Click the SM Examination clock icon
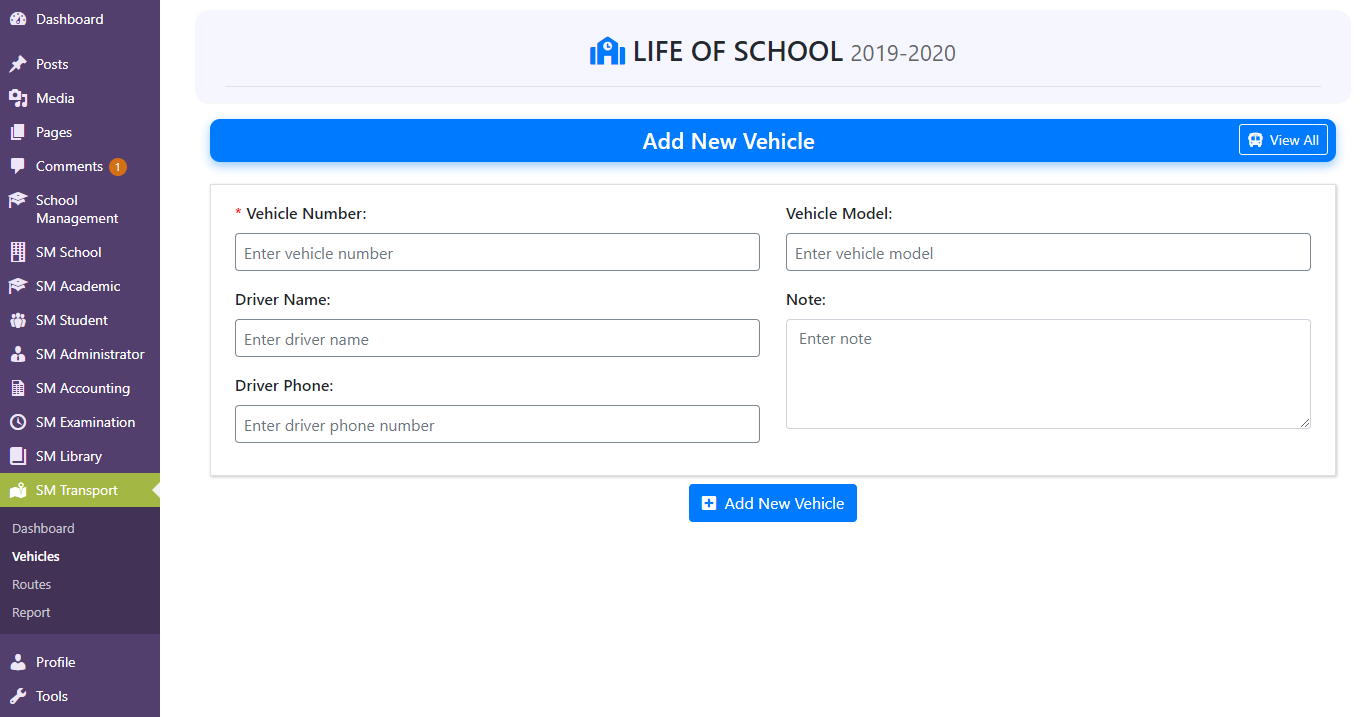Image resolution: width=1366 pixels, height=717 pixels. click(18, 422)
